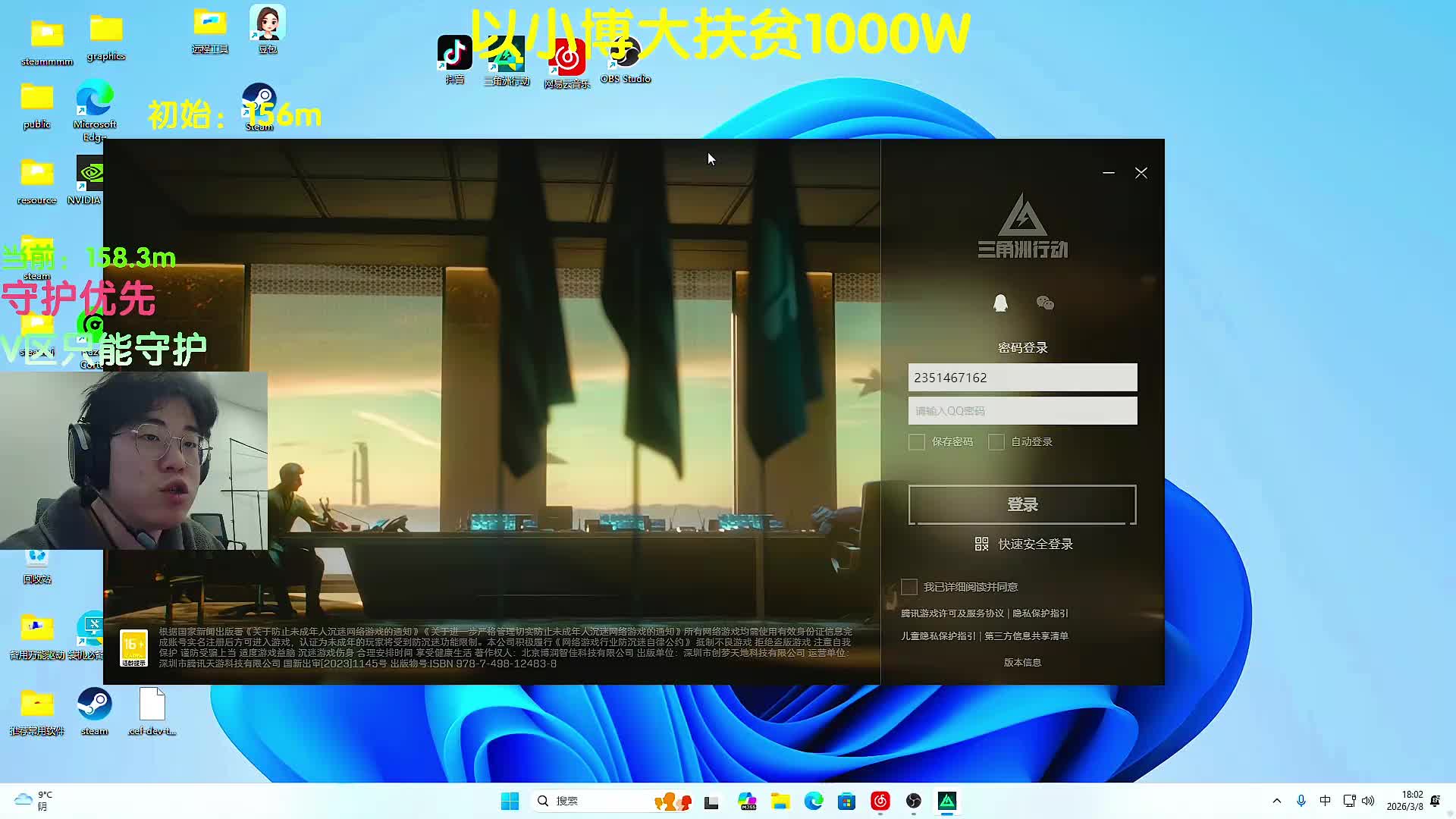Open privacy protection guide link
This screenshot has width=1456, height=819.
[1040, 613]
